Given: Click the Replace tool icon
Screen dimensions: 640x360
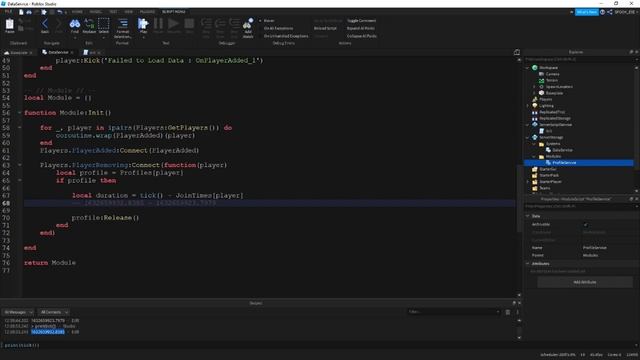Looking at the screenshot, I should (89, 24).
